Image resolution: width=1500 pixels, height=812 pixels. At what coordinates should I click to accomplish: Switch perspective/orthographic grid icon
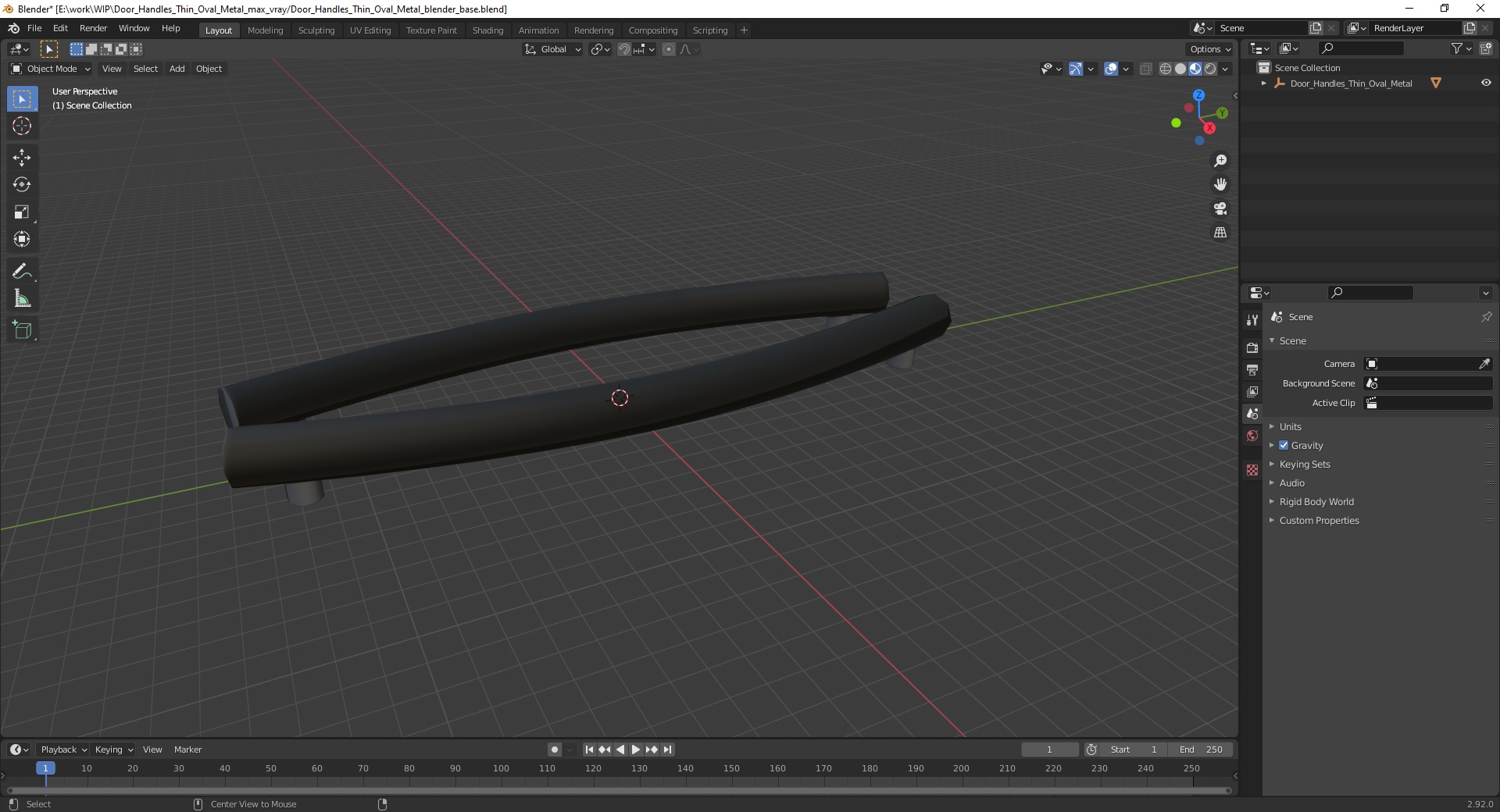coord(1220,233)
